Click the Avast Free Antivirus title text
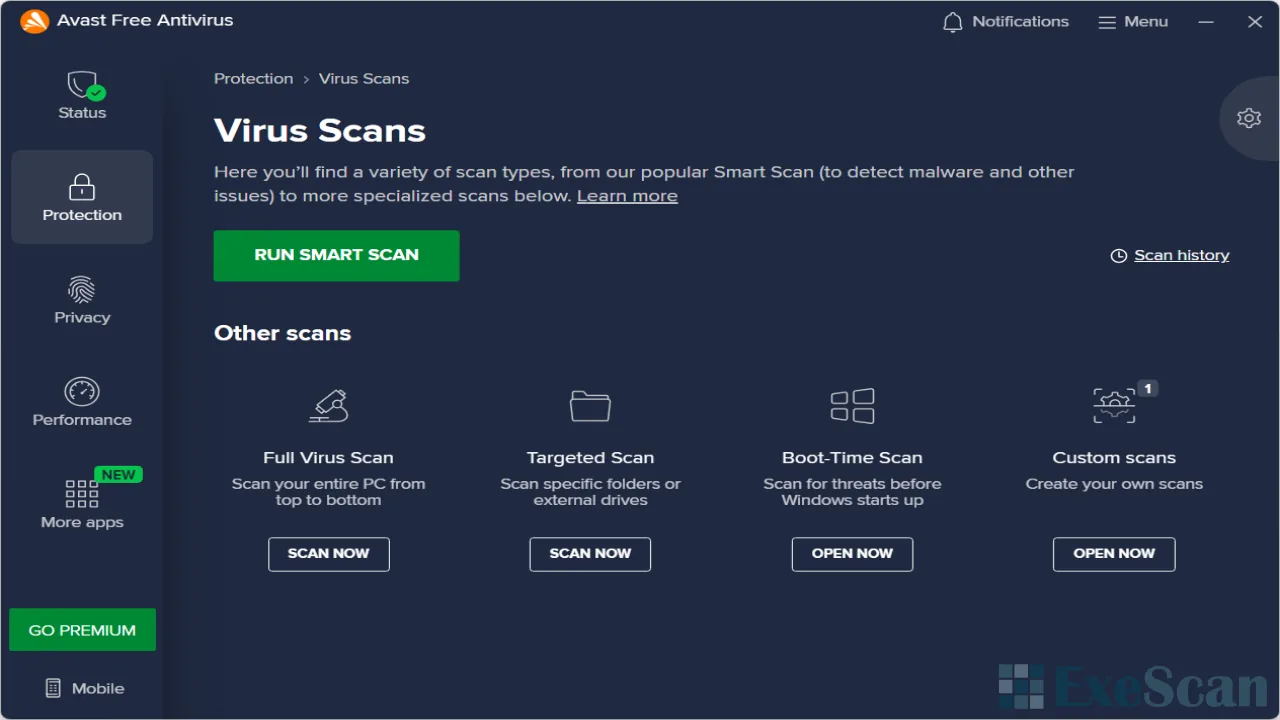This screenshot has height=720, width=1280. [x=145, y=21]
